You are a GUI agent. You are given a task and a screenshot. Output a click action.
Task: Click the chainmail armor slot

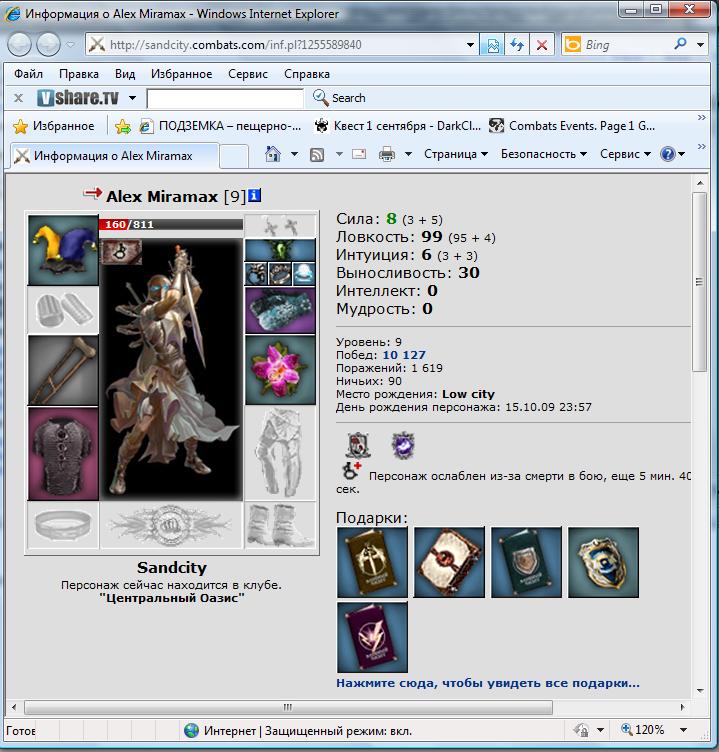tap(63, 453)
